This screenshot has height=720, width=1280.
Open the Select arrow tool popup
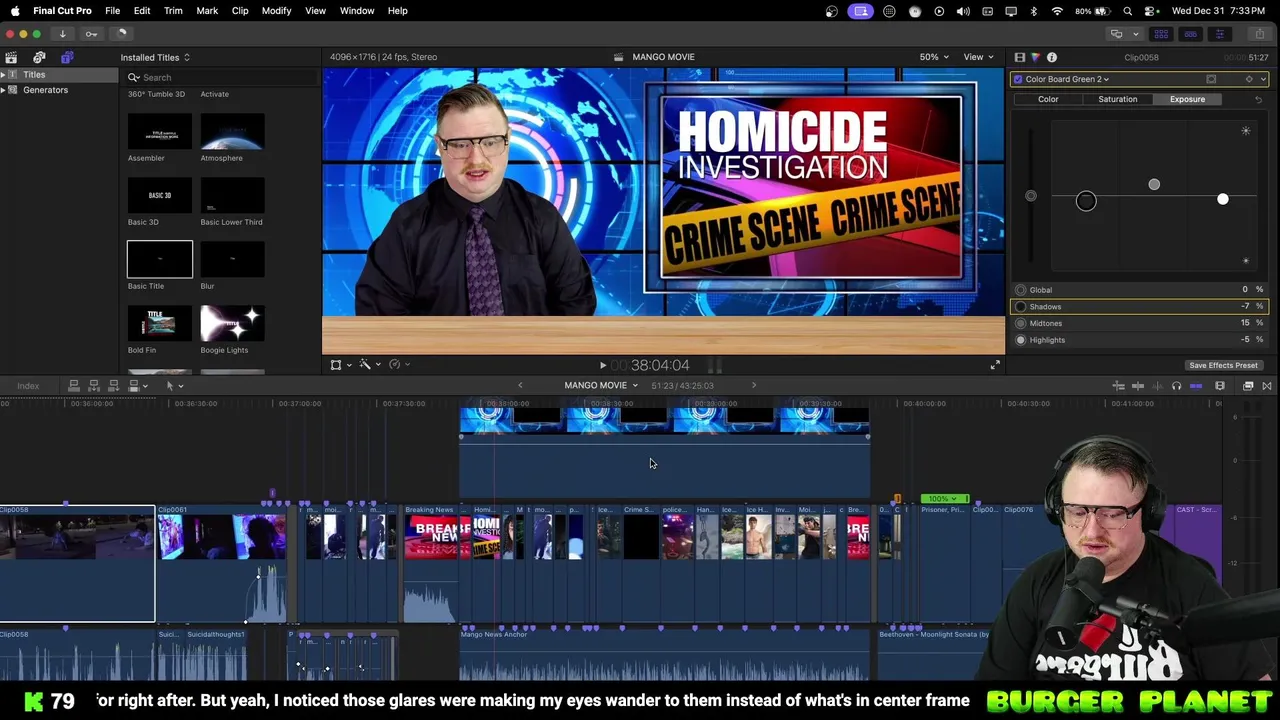[174, 386]
